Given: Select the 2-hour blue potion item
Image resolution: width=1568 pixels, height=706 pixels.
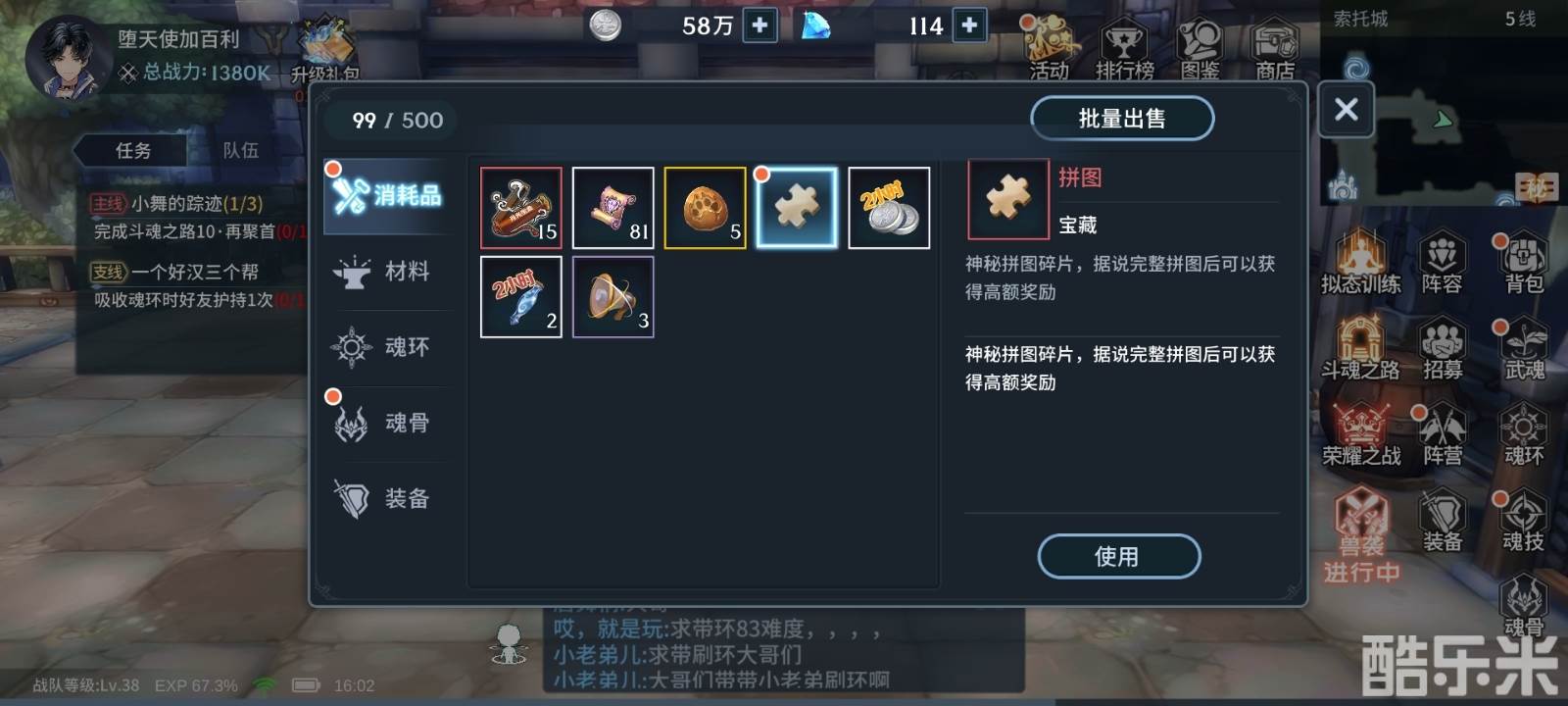Looking at the screenshot, I should 520,297.
